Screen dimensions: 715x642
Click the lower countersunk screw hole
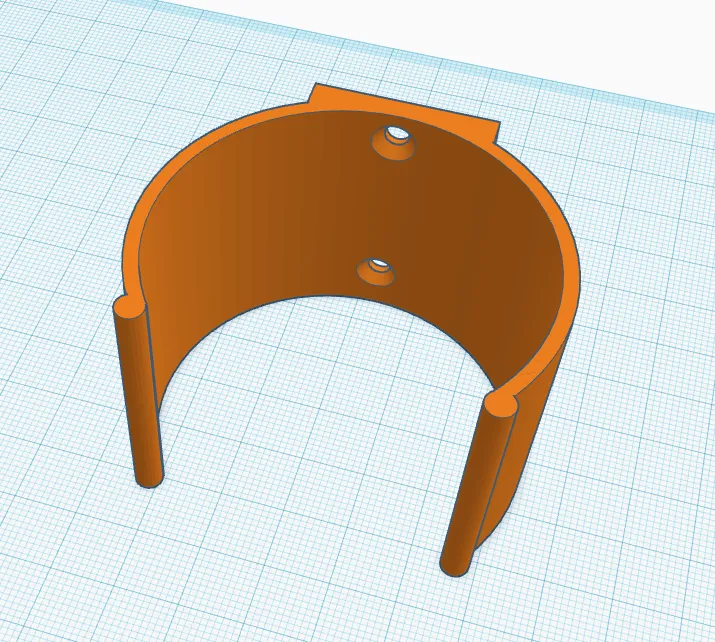point(378,267)
